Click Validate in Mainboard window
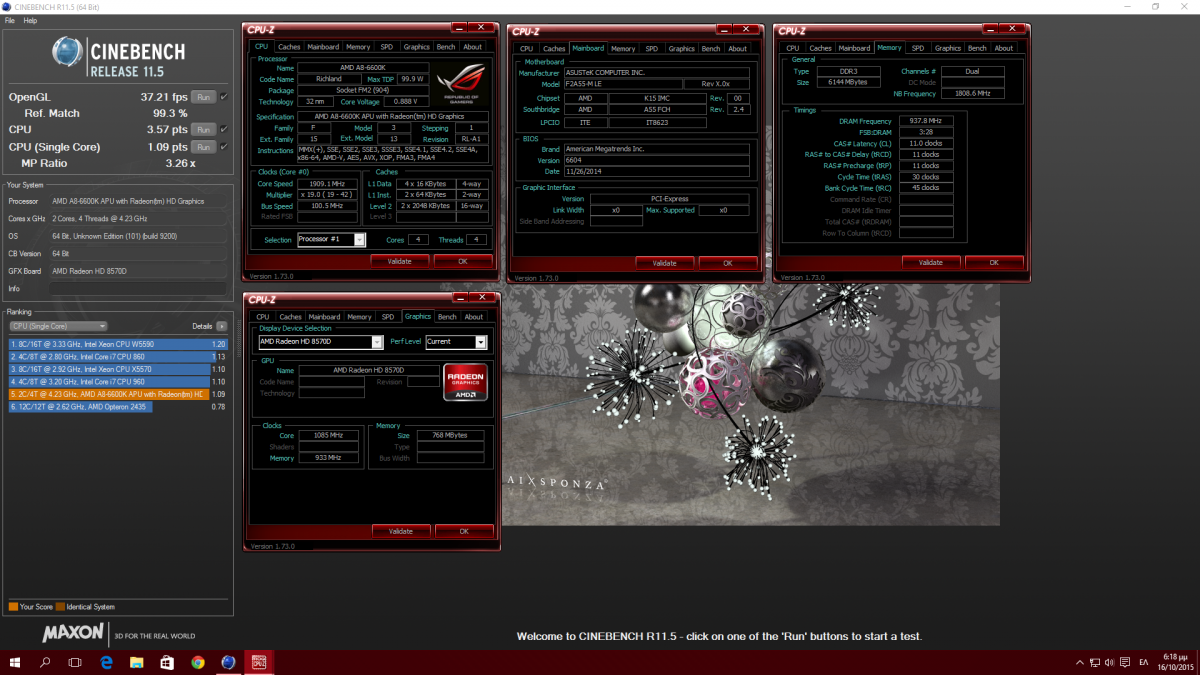Image resolution: width=1200 pixels, height=675 pixels. click(x=664, y=263)
